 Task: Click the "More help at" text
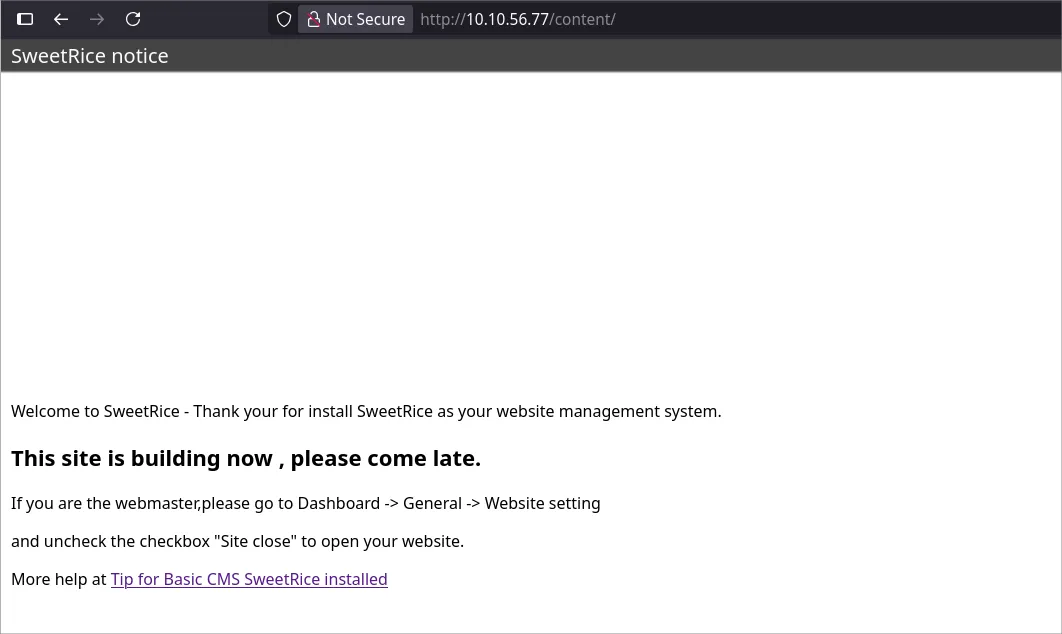click(x=58, y=579)
